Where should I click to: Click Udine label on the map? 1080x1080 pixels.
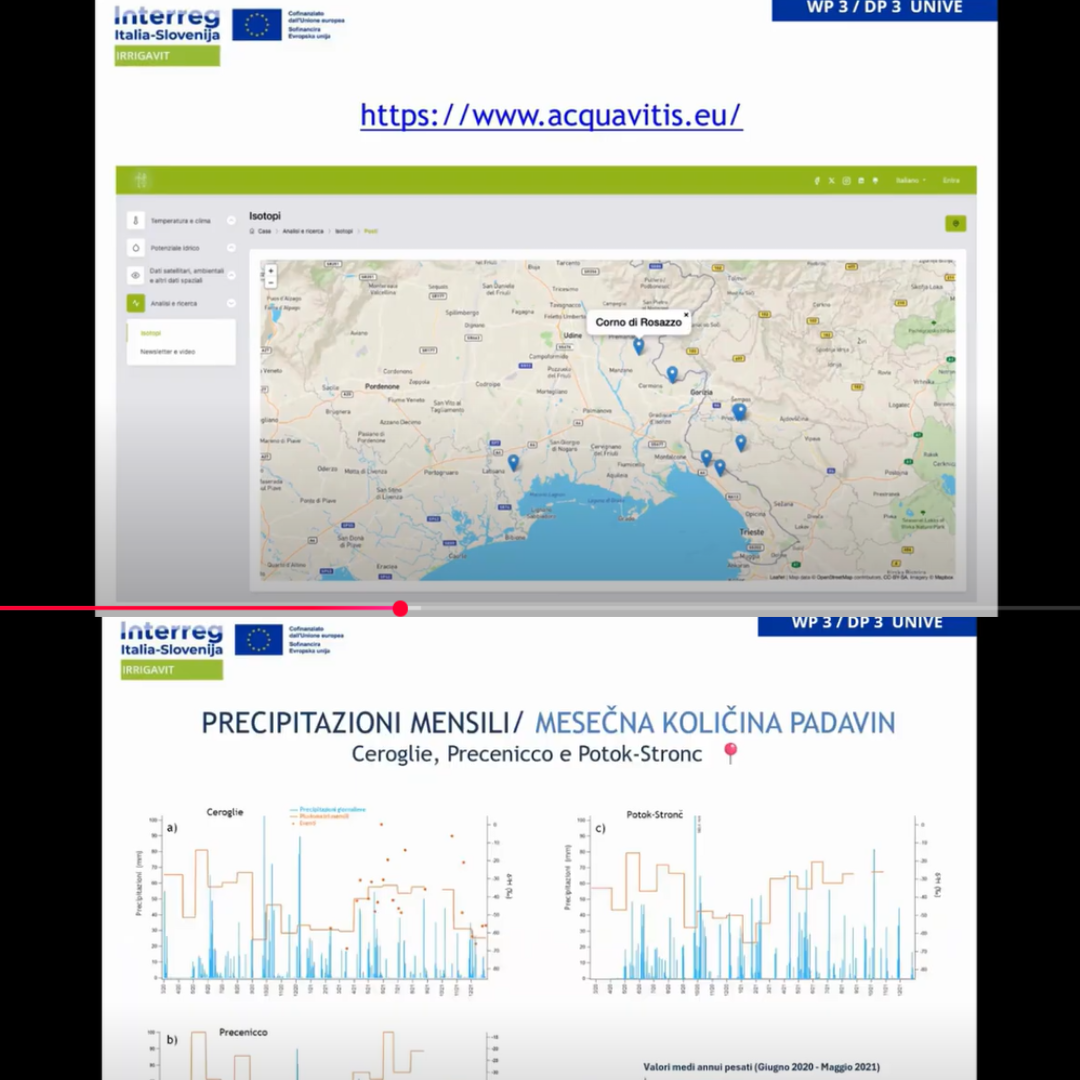click(x=572, y=335)
